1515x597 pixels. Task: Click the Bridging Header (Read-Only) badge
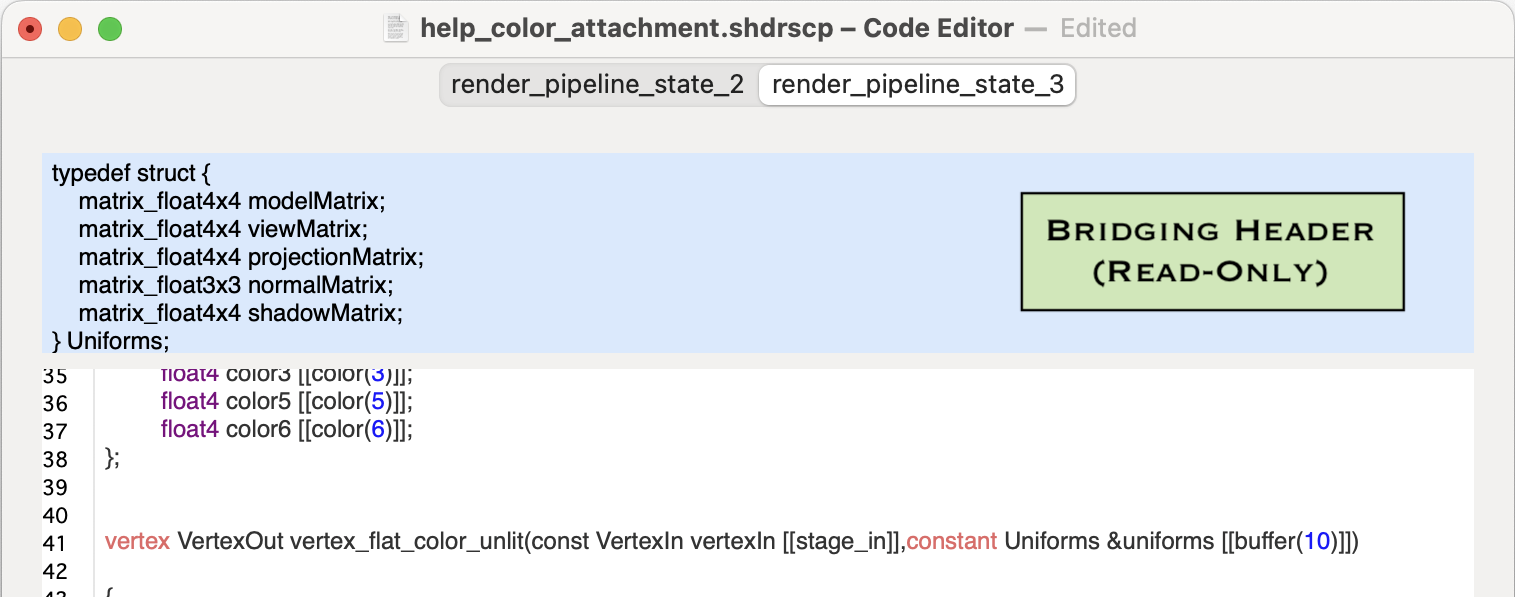[1212, 251]
